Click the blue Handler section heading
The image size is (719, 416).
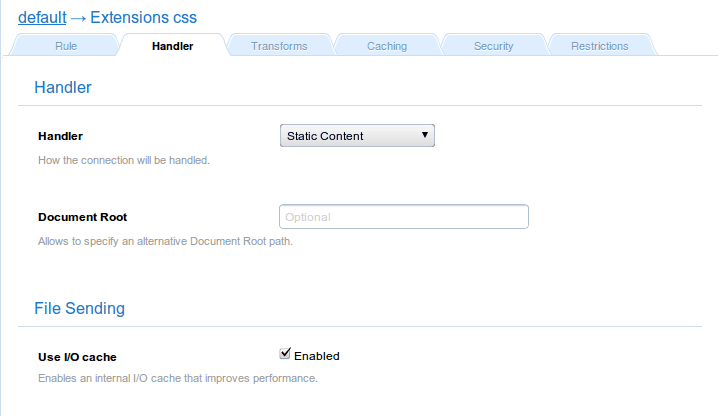click(x=63, y=88)
